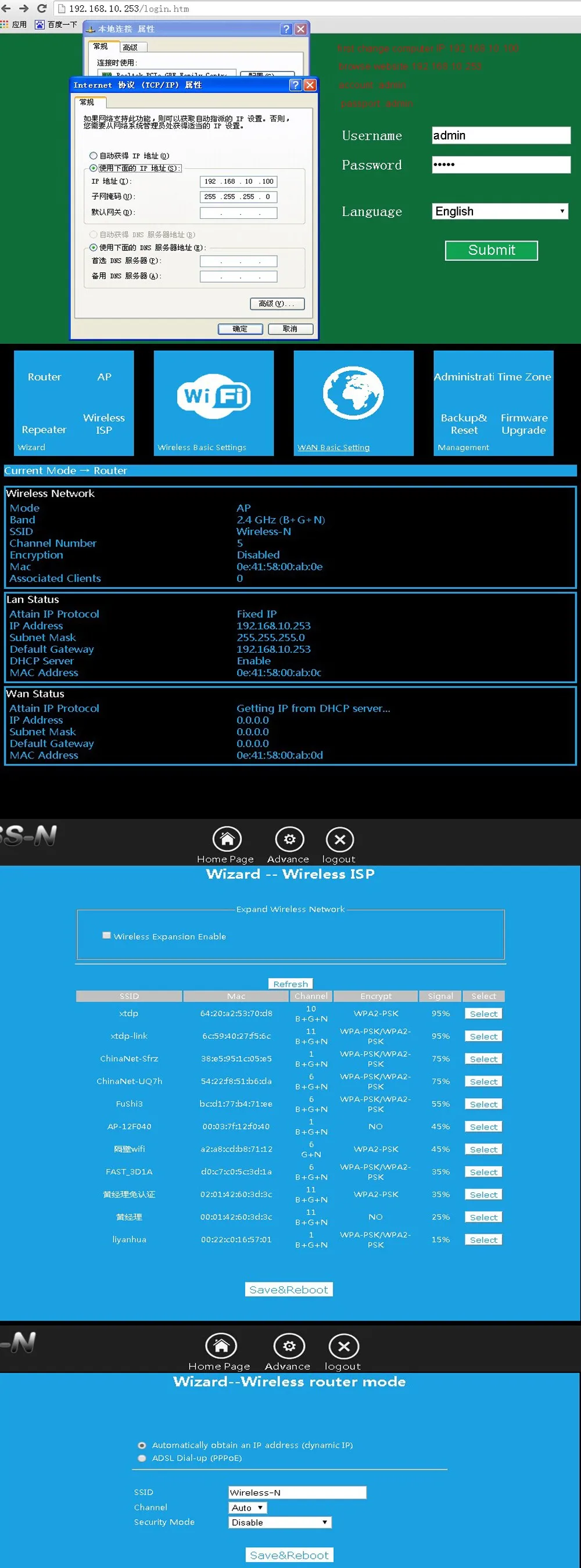
Task: Open the Firmware Upgrade management option
Action: tap(523, 424)
